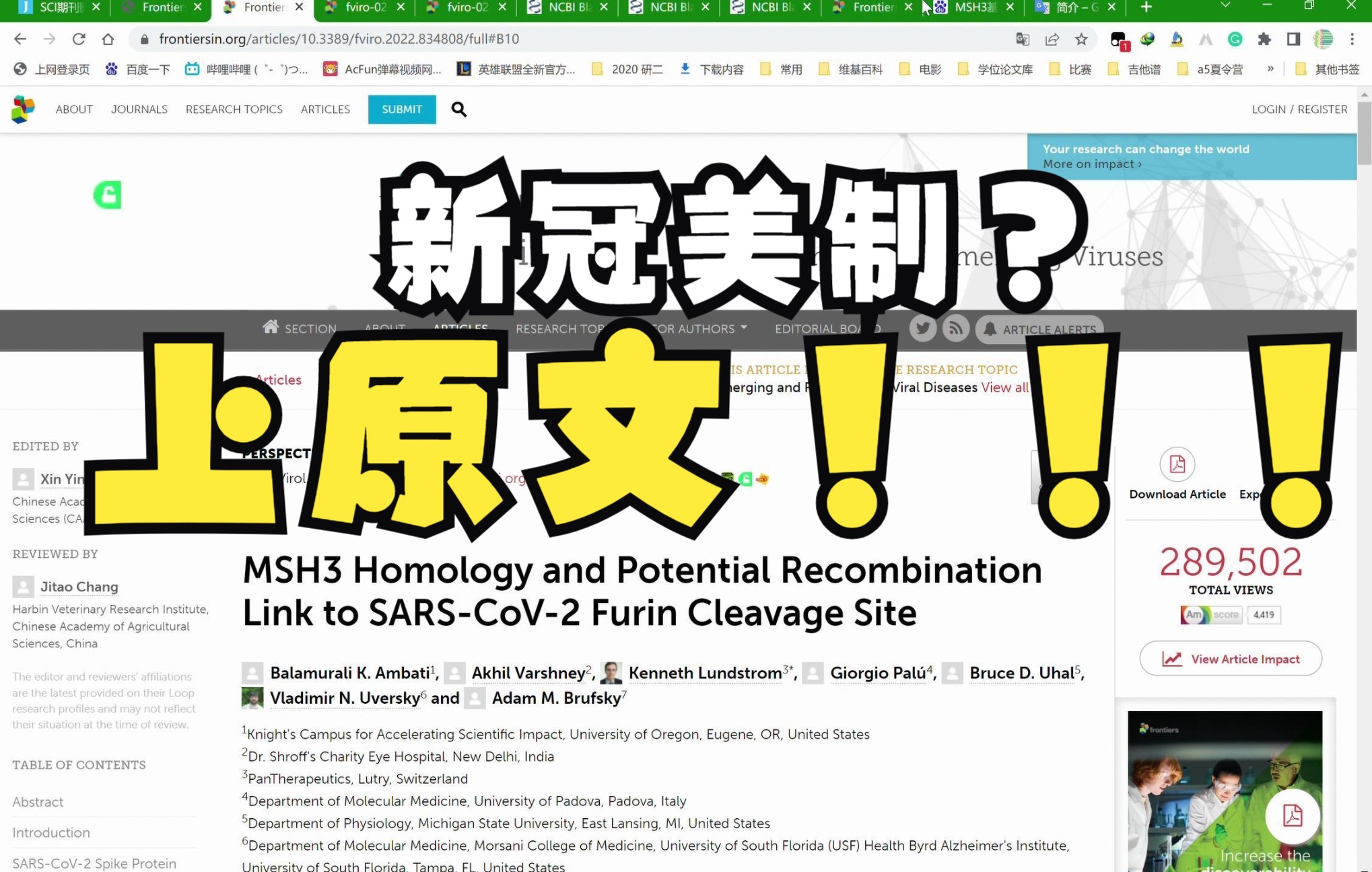This screenshot has height=872, width=1372.
Task: Open View all research topic link
Action: [1004, 388]
